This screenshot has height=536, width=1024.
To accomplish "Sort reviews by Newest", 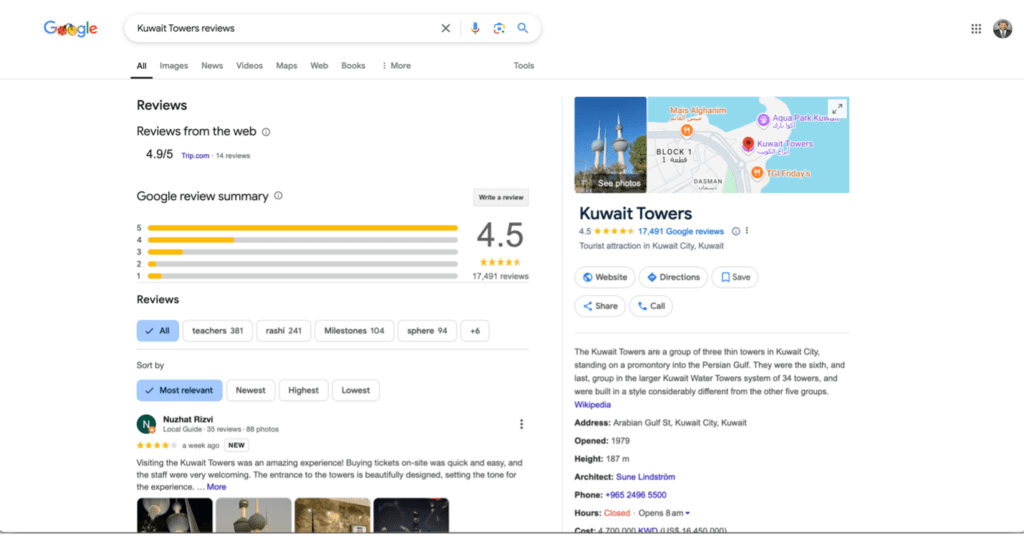I will 251,390.
